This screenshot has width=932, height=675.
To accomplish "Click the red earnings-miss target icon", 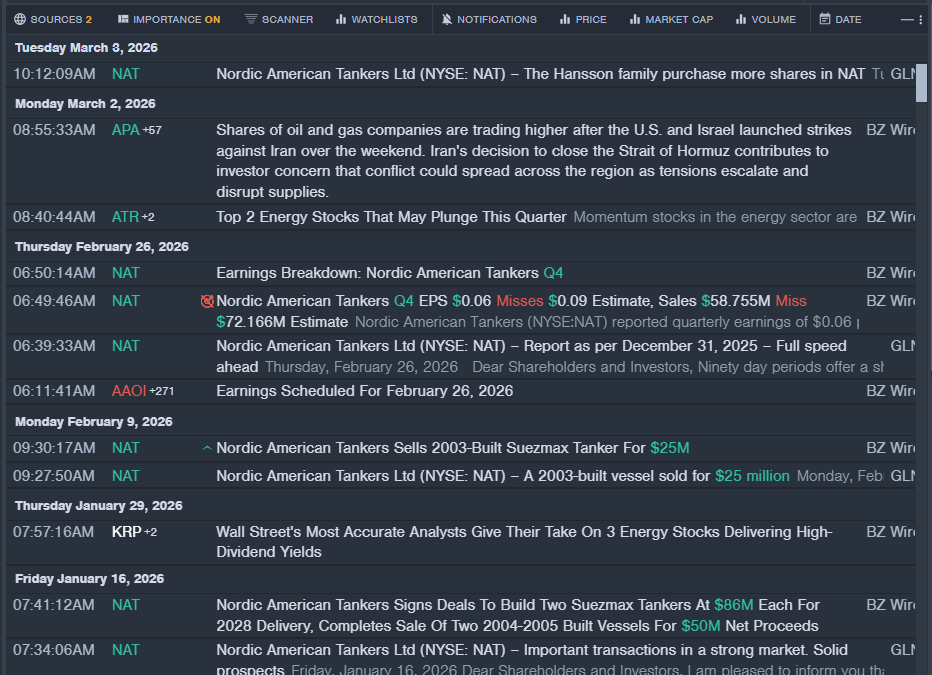I will (x=207, y=301).
